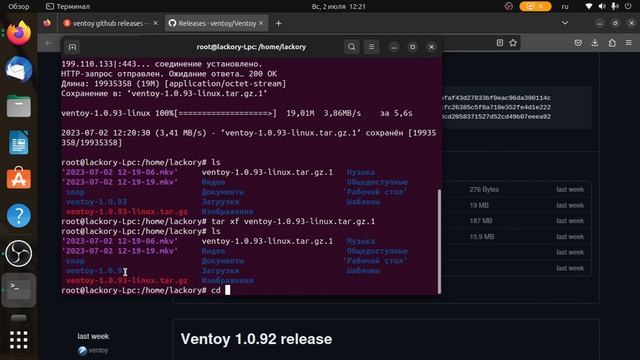This screenshot has height=360, width=640.
Task: Open volume speaker icon in top bar
Action: pos(602,6)
